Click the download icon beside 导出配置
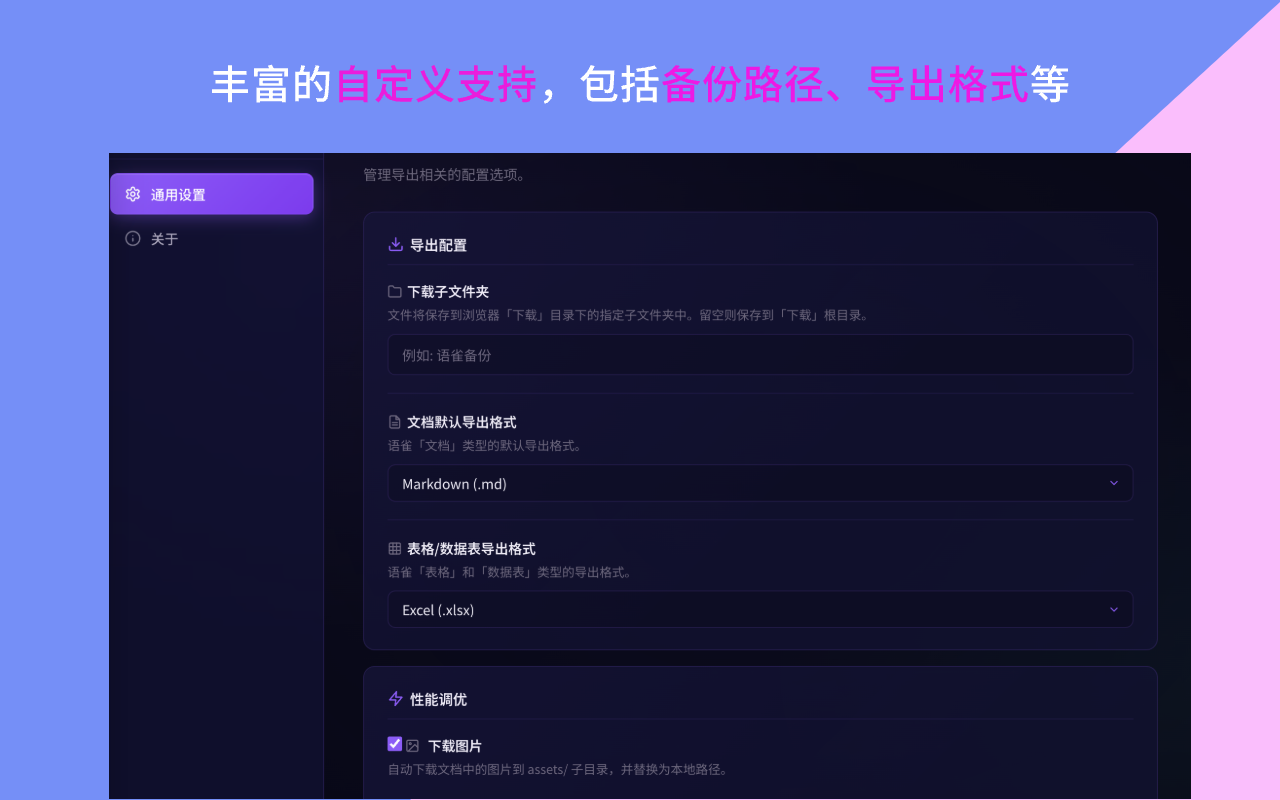This screenshot has width=1280, height=800. [396, 245]
